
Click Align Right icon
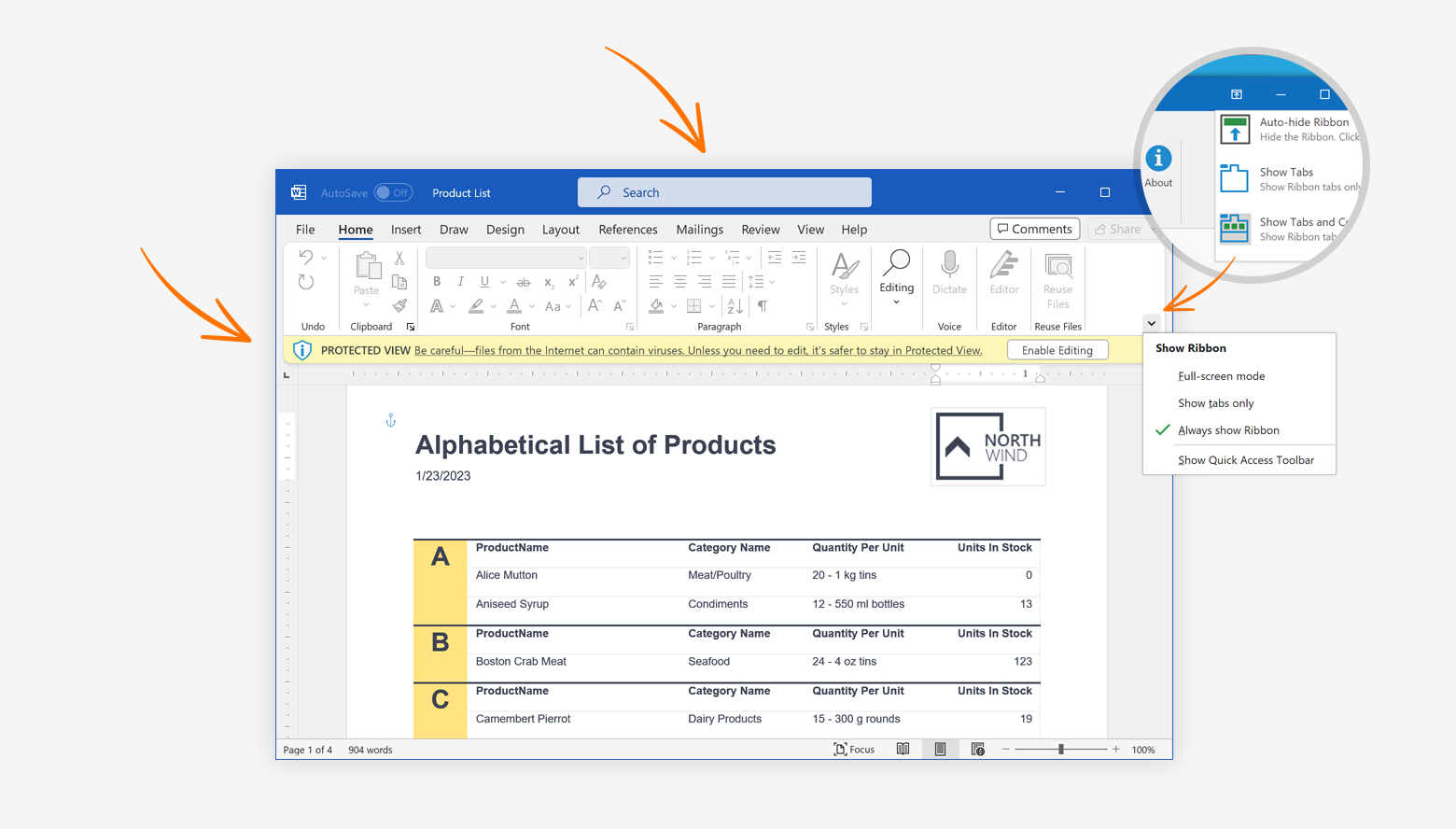click(x=705, y=281)
